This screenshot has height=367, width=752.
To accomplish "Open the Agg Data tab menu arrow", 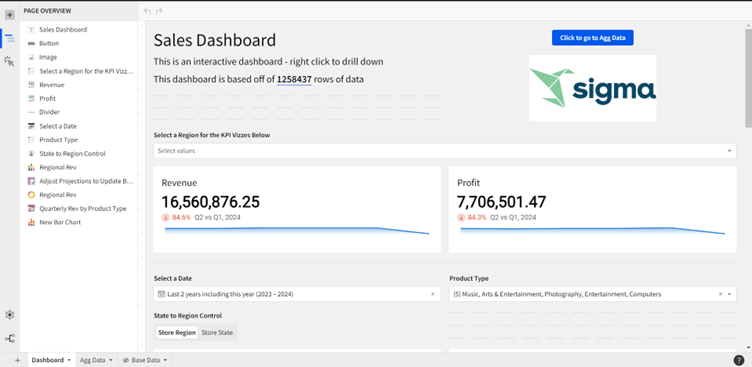I will click(x=111, y=360).
